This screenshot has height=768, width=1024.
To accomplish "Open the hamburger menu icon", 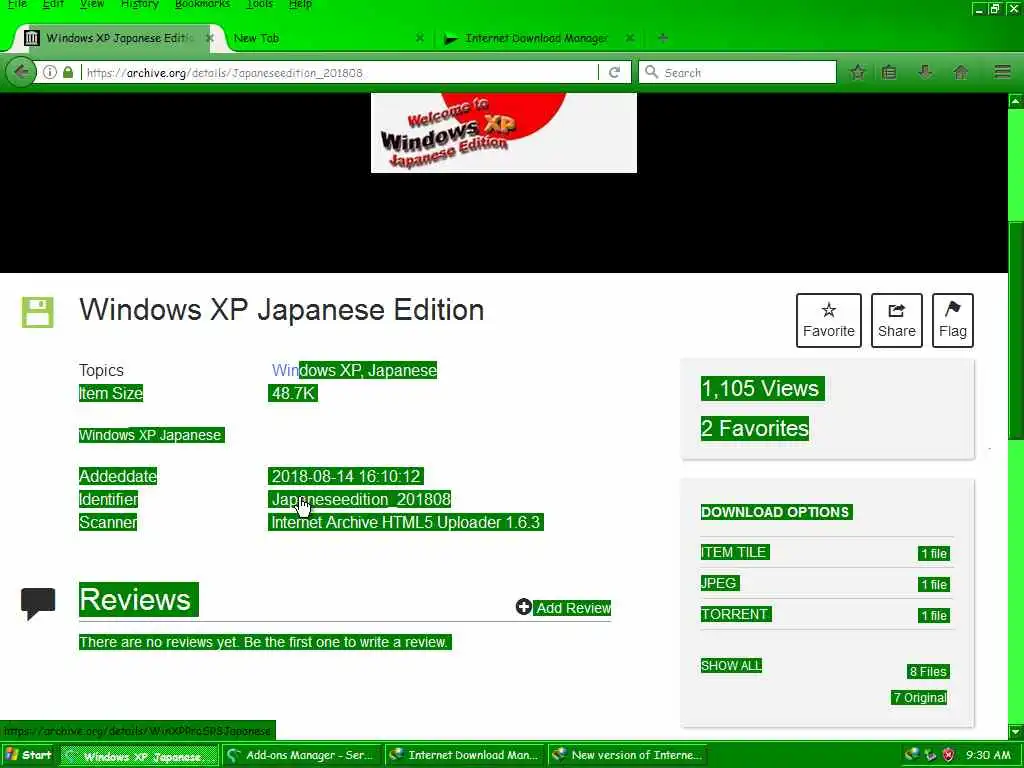I will coord(1002,72).
